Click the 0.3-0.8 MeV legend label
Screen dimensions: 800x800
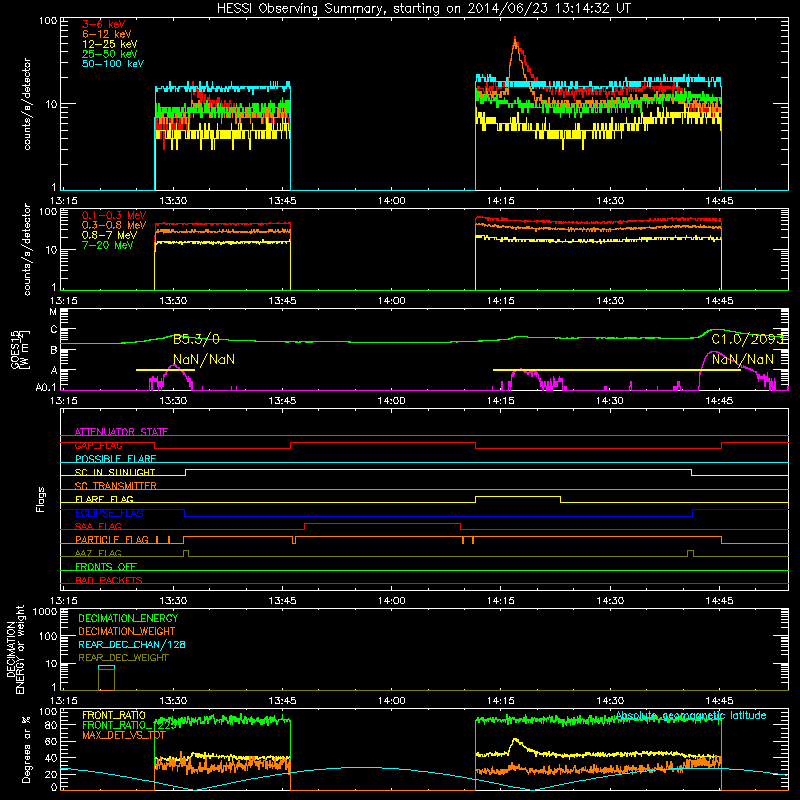[114, 225]
